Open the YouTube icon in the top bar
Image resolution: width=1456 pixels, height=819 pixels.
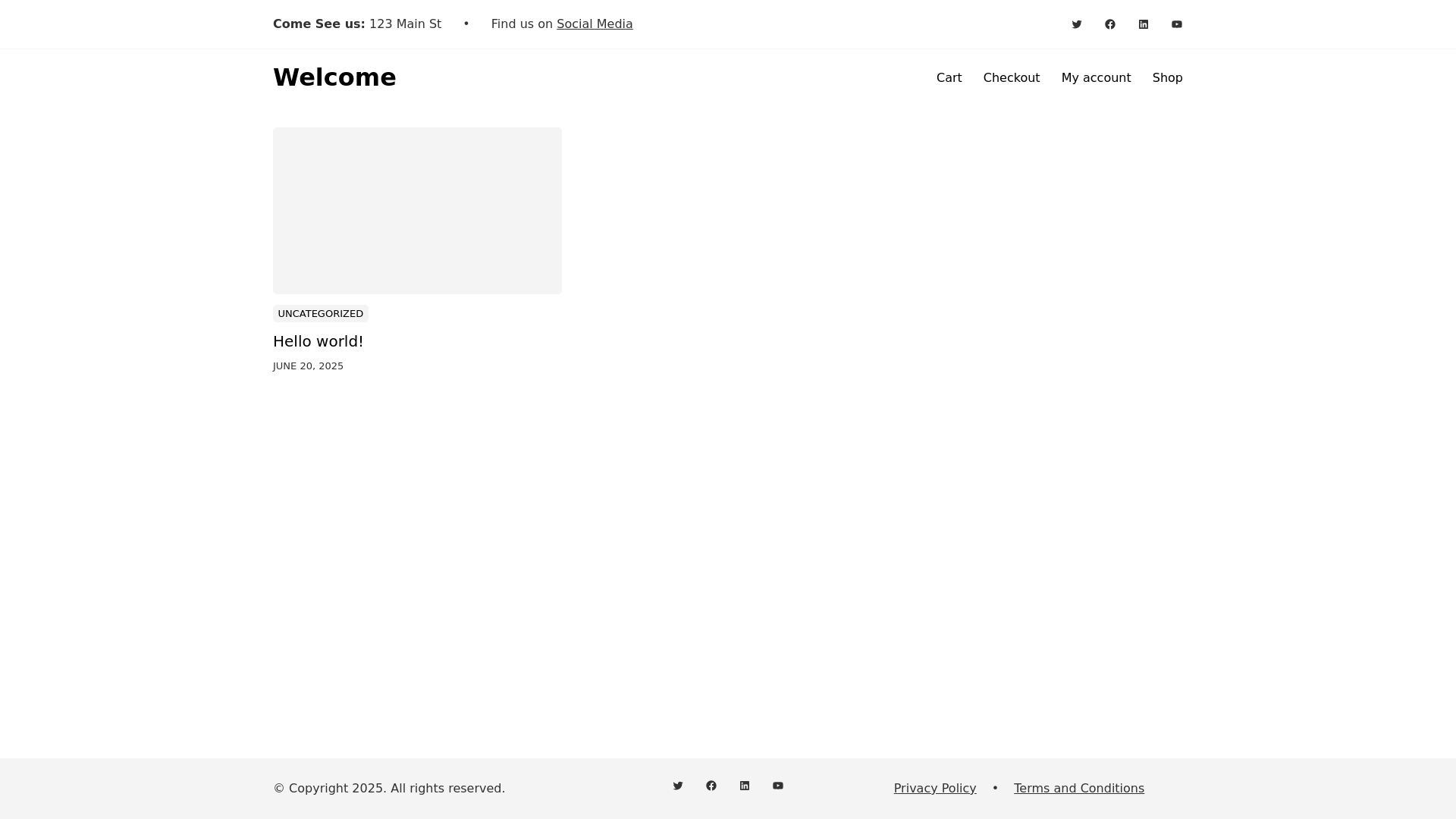click(x=1177, y=24)
